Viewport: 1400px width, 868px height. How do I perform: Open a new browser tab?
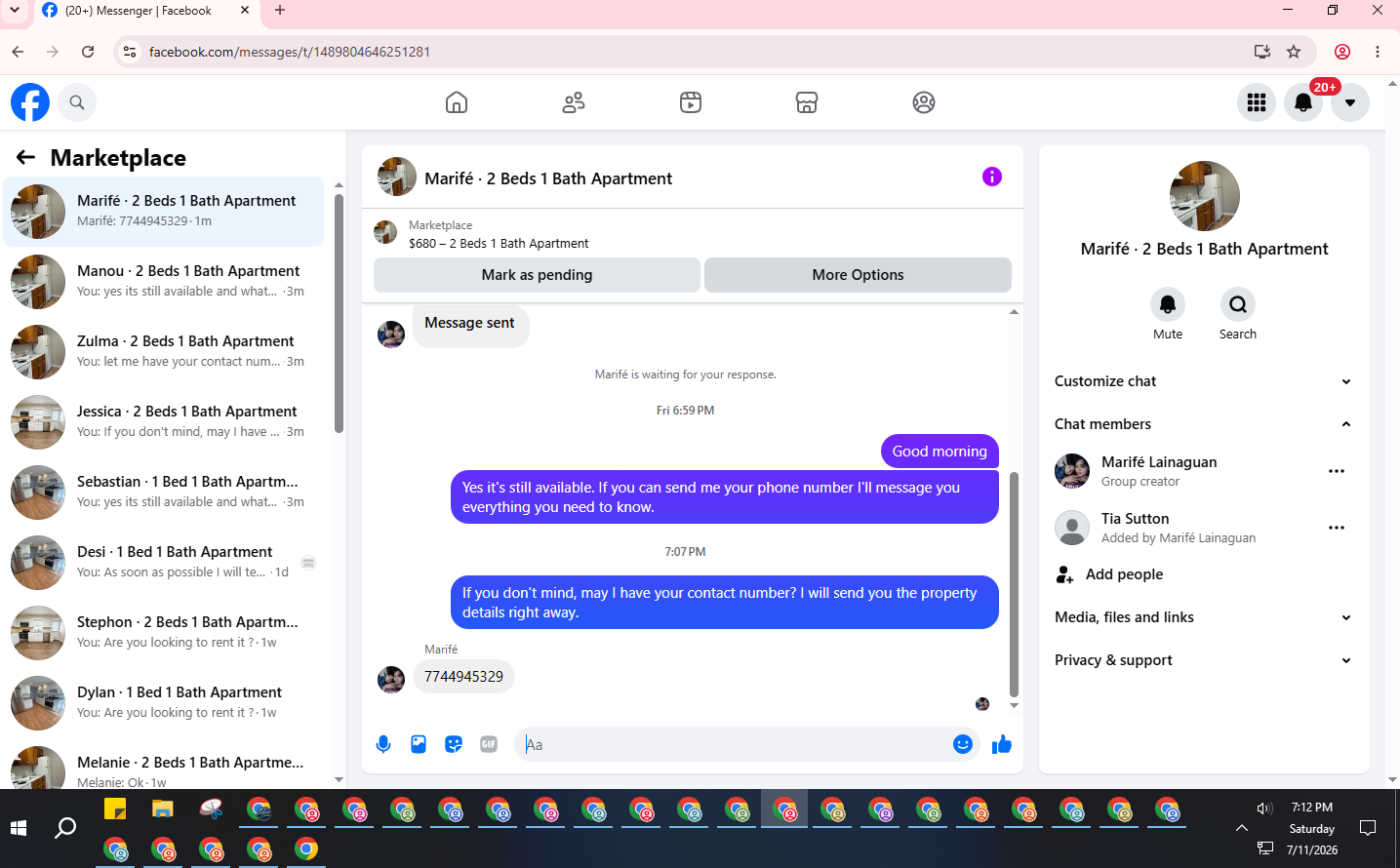pyautogui.click(x=280, y=11)
